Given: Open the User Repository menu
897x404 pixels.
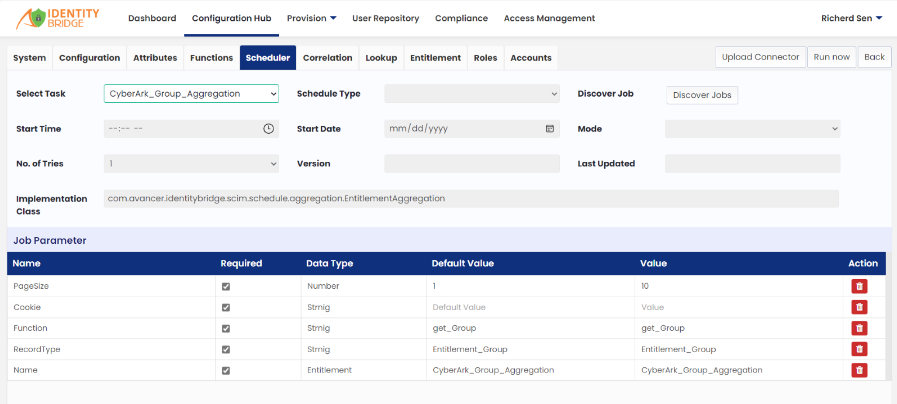Looking at the screenshot, I should click(386, 18).
